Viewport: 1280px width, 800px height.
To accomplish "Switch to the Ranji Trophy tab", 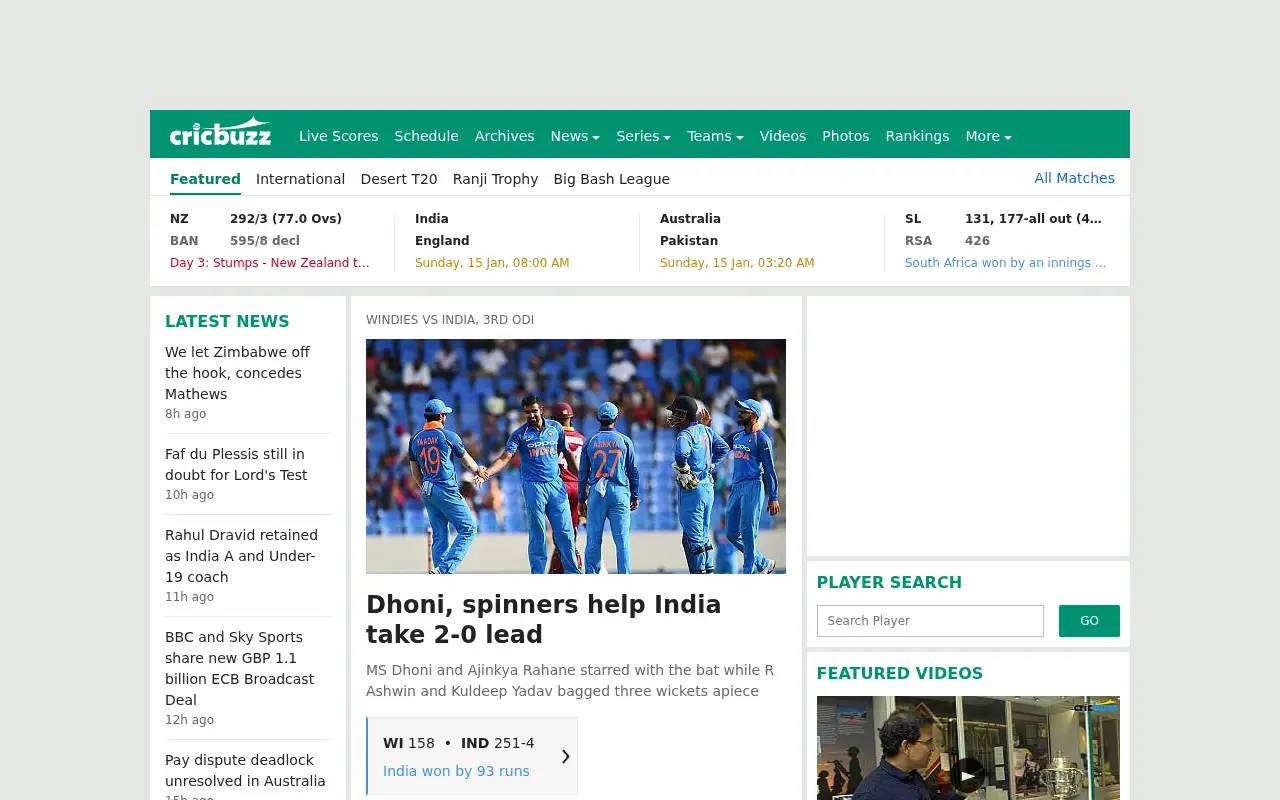I will point(495,179).
